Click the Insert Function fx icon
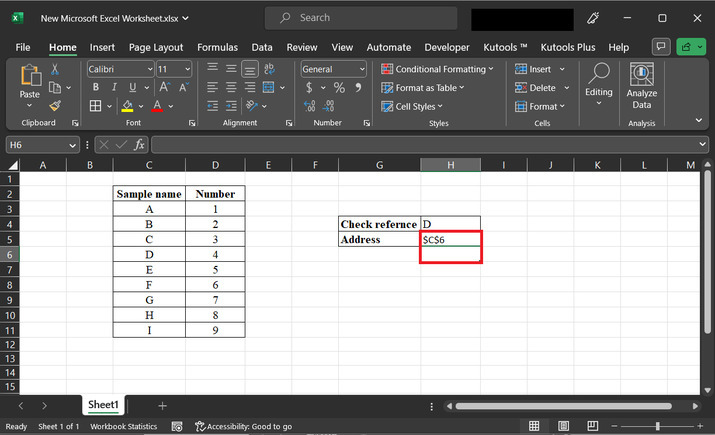The image size is (715, 435). 139,145
